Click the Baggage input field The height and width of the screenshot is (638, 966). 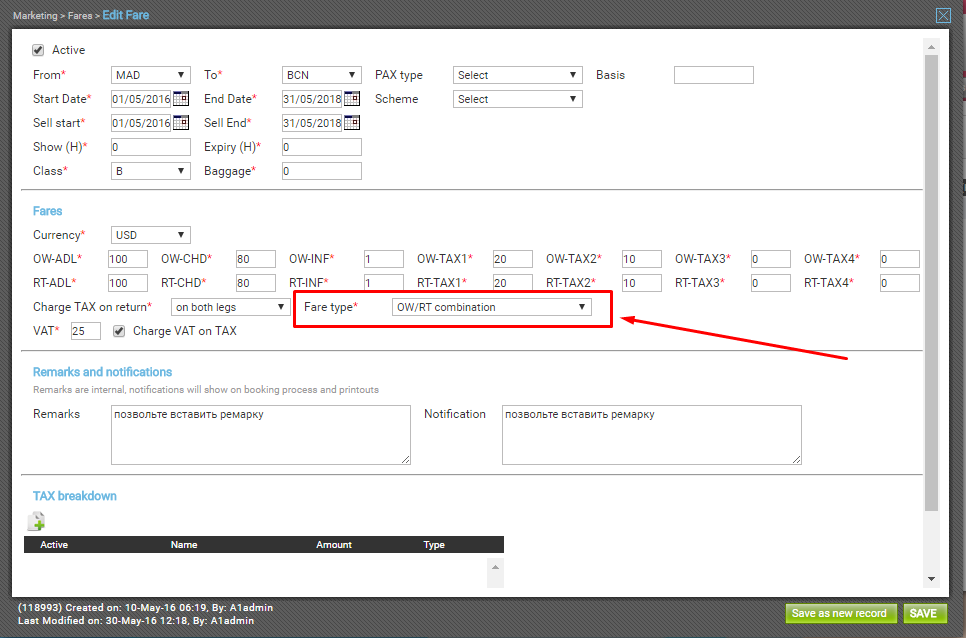click(322, 171)
